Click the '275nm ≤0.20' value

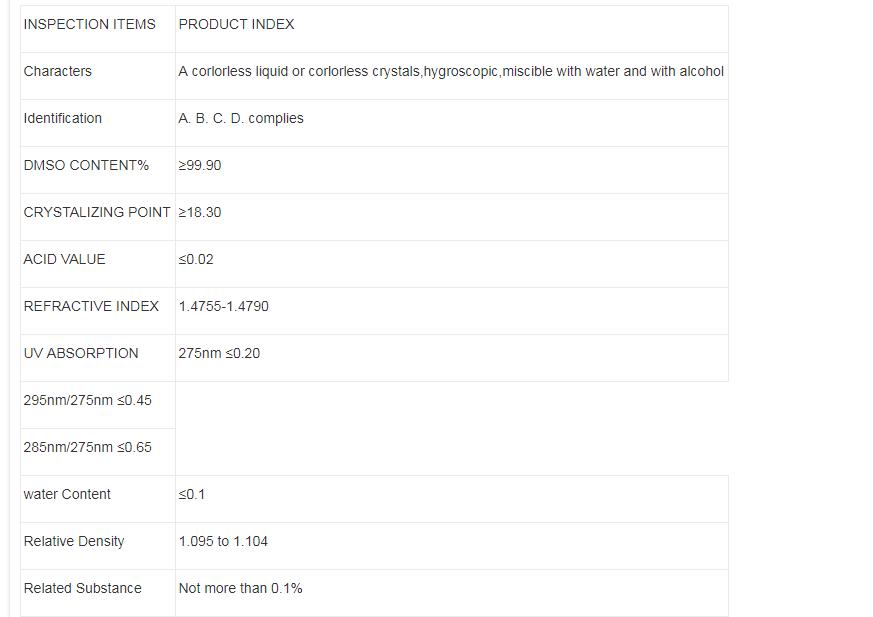tap(219, 353)
